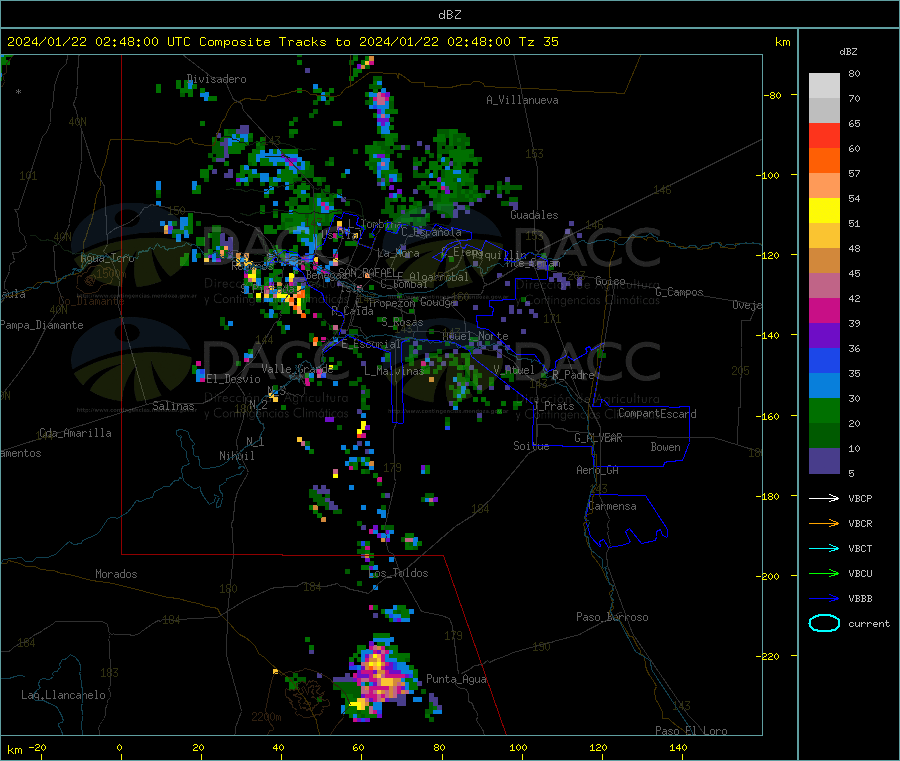Click the green VBCU arrow legend icon
900x761 pixels.
tap(824, 573)
